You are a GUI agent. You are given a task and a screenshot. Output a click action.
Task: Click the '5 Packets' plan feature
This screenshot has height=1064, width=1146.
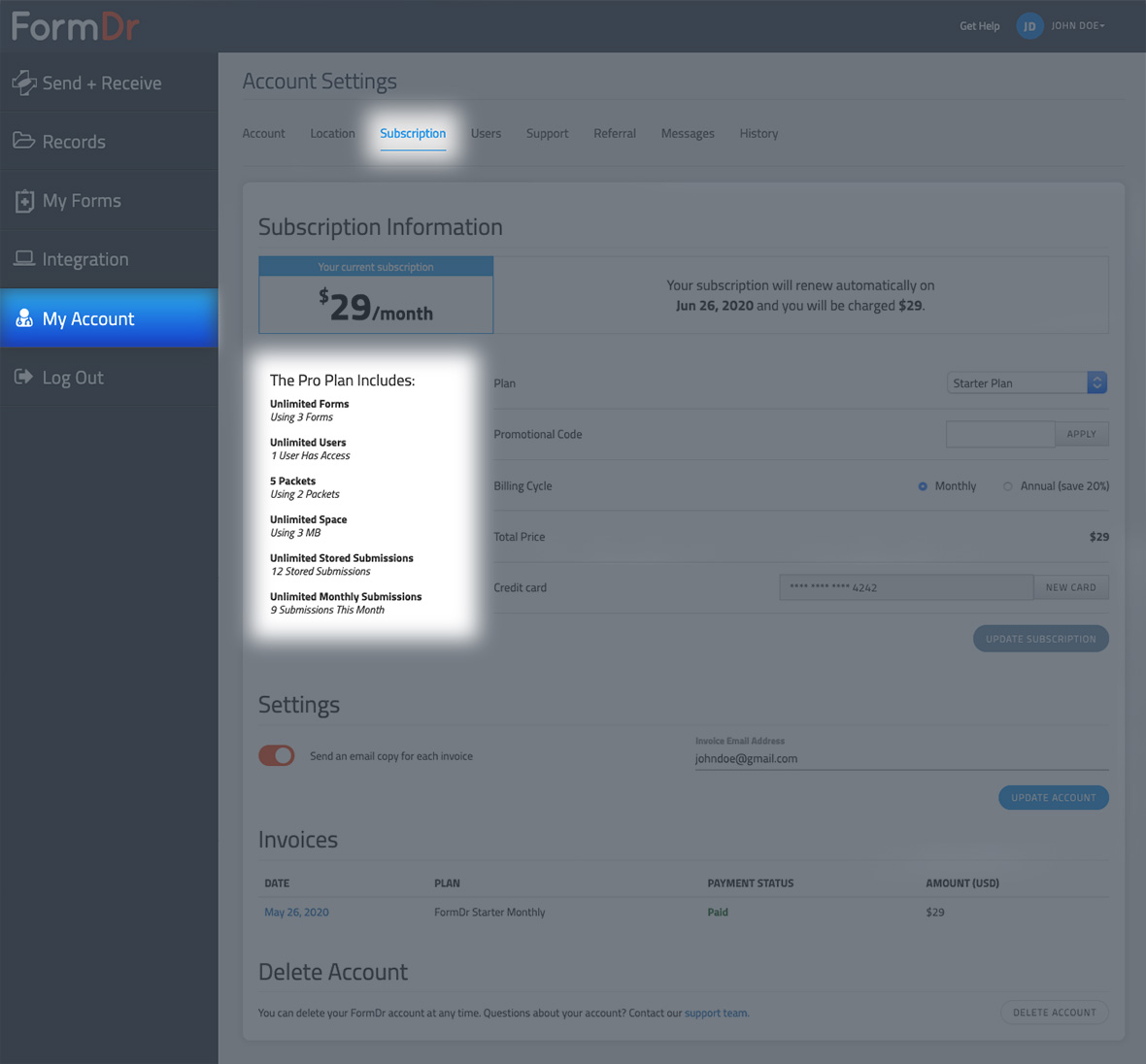tap(292, 481)
